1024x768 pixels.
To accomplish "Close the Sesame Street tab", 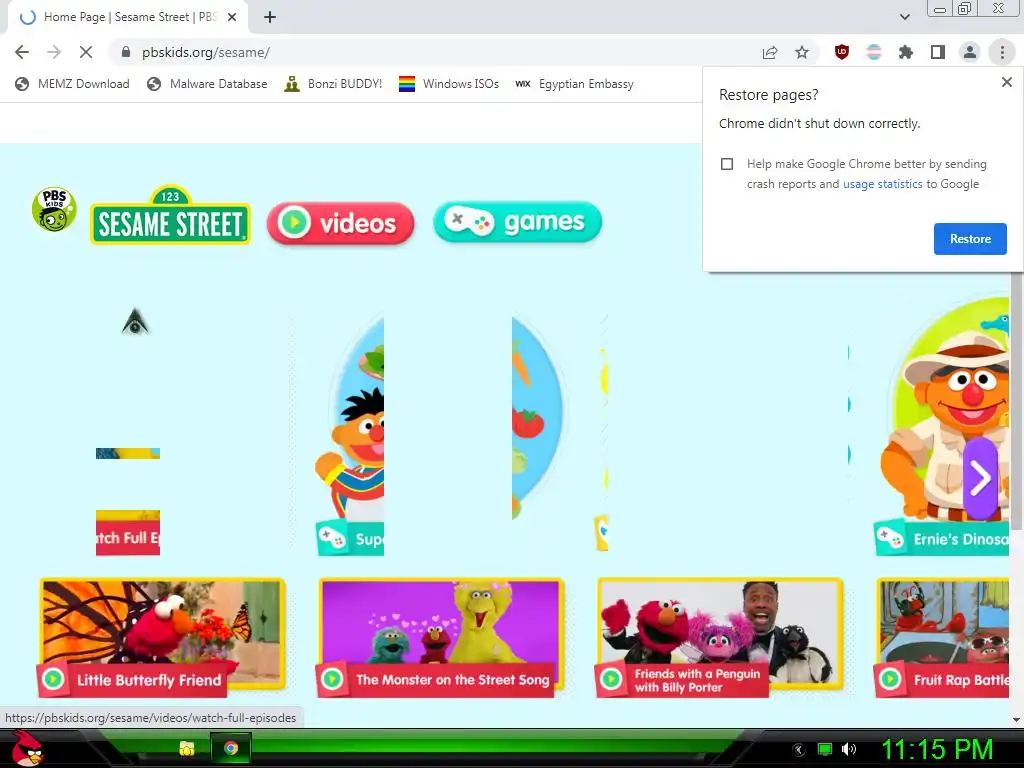I will [231, 17].
